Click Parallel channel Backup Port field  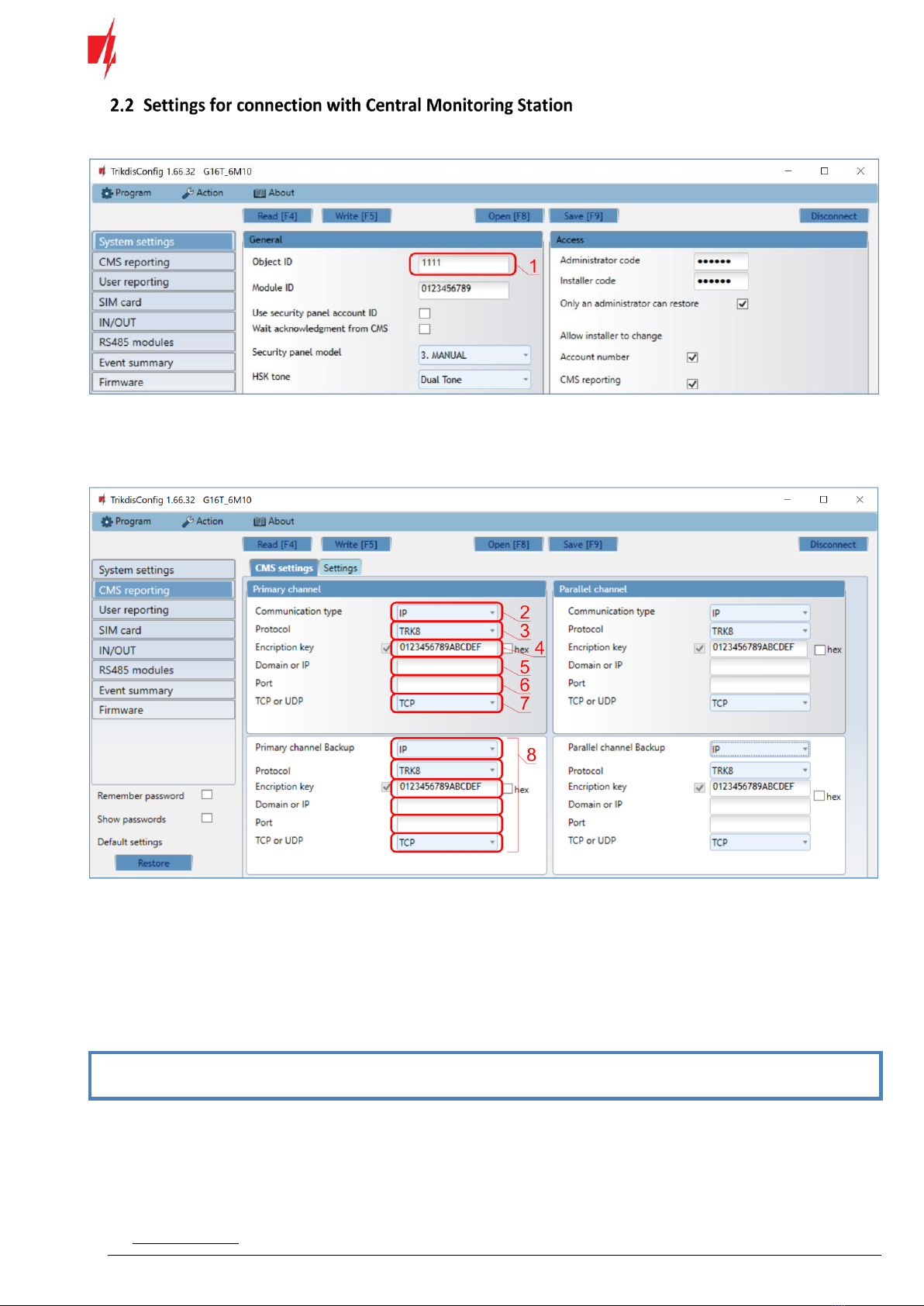tap(760, 823)
